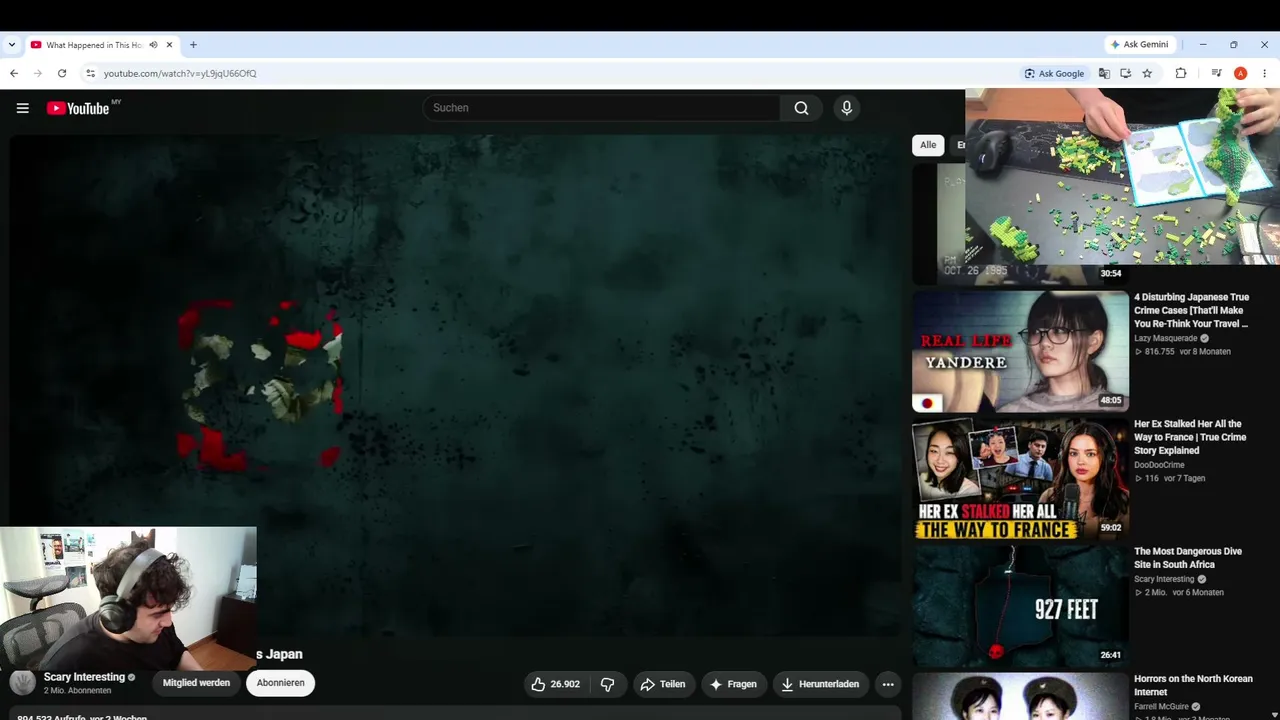Open the YouTube guide hamburger menu

23,108
